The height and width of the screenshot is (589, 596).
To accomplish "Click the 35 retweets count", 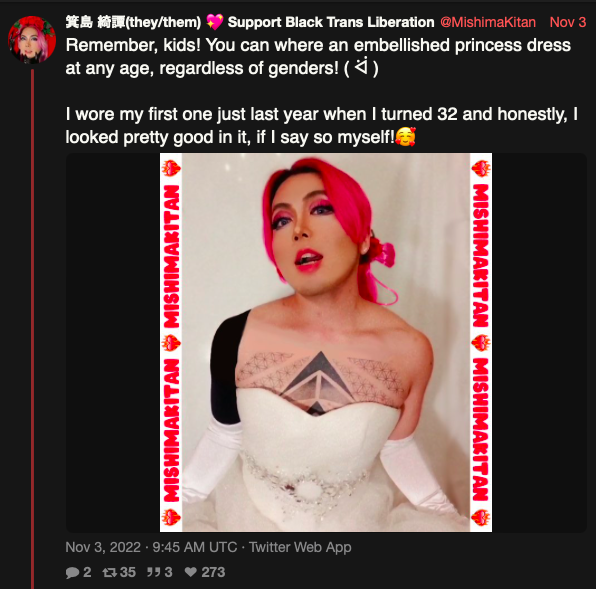I will coord(128,572).
